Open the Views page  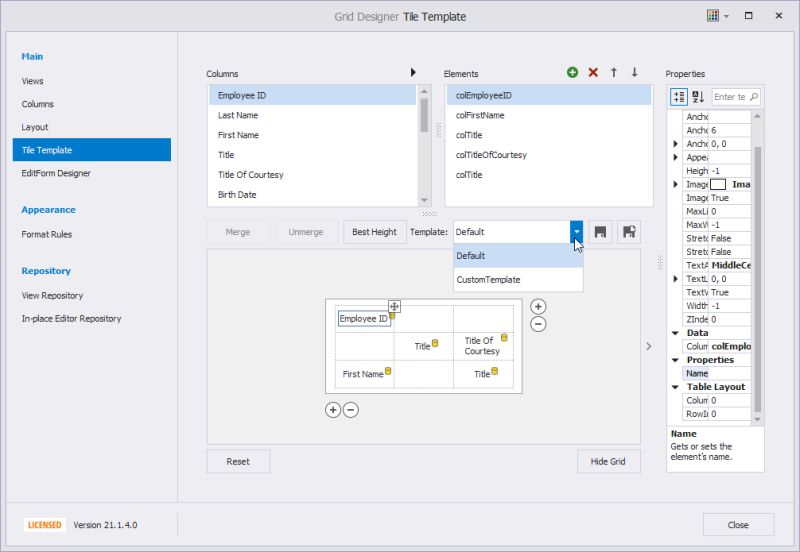(33, 81)
